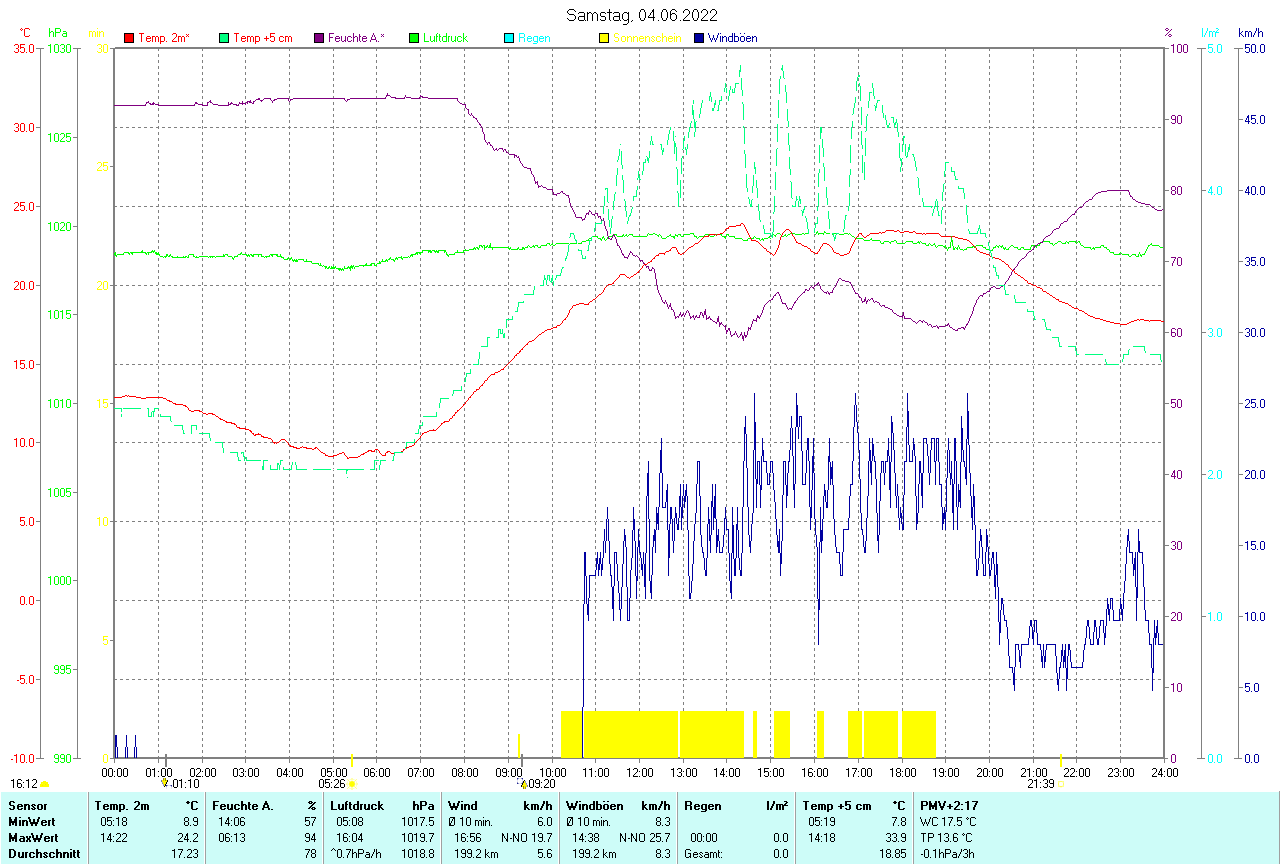Click the Durchschnitt row label

coord(43,854)
